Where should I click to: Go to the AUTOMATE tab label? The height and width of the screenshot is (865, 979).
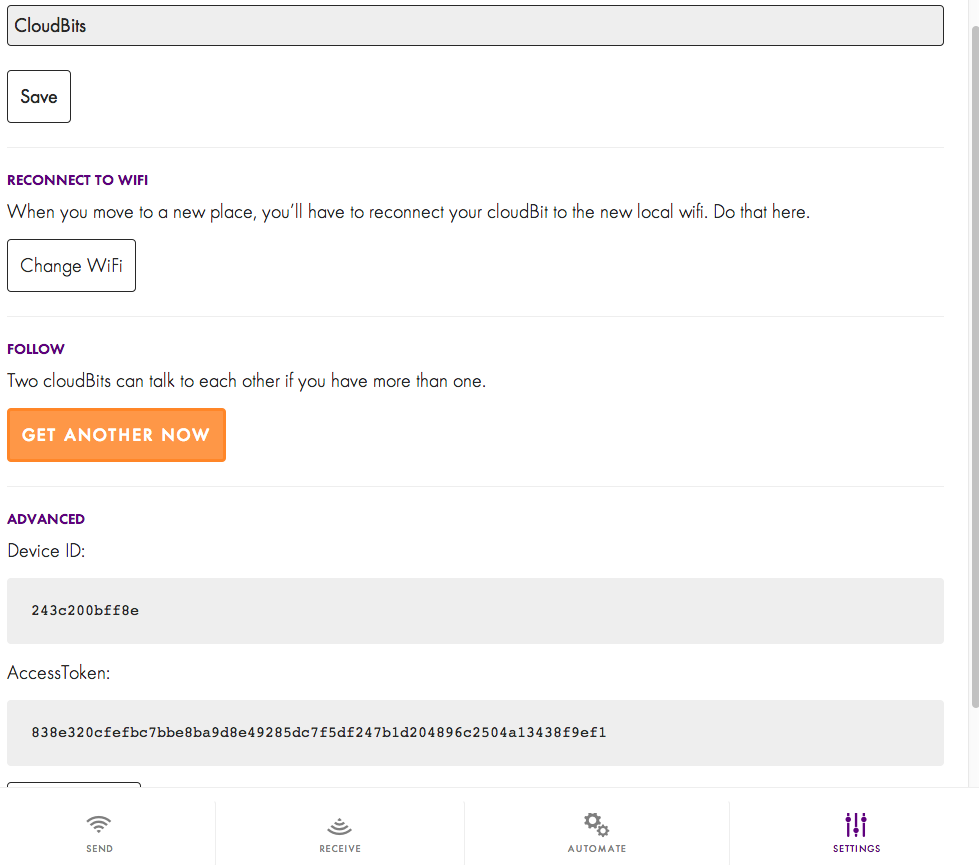pyautogui.click(x=597, y=849)
